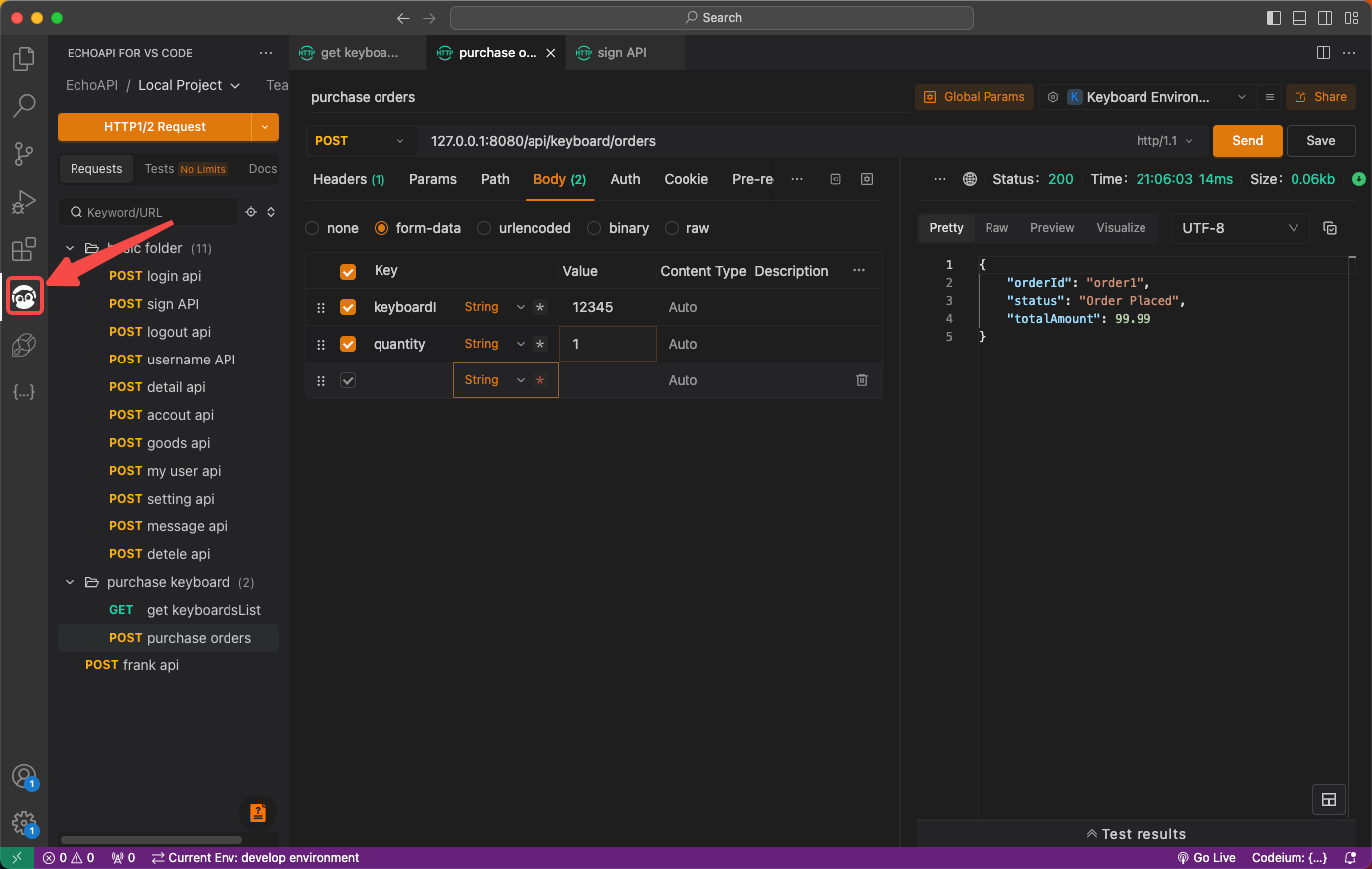The width and height of the screenshot is (1372, 869).
Task: Open the http/1.1 protocol dropdown
Action: pyautogui.click(x=1165, y=141)
